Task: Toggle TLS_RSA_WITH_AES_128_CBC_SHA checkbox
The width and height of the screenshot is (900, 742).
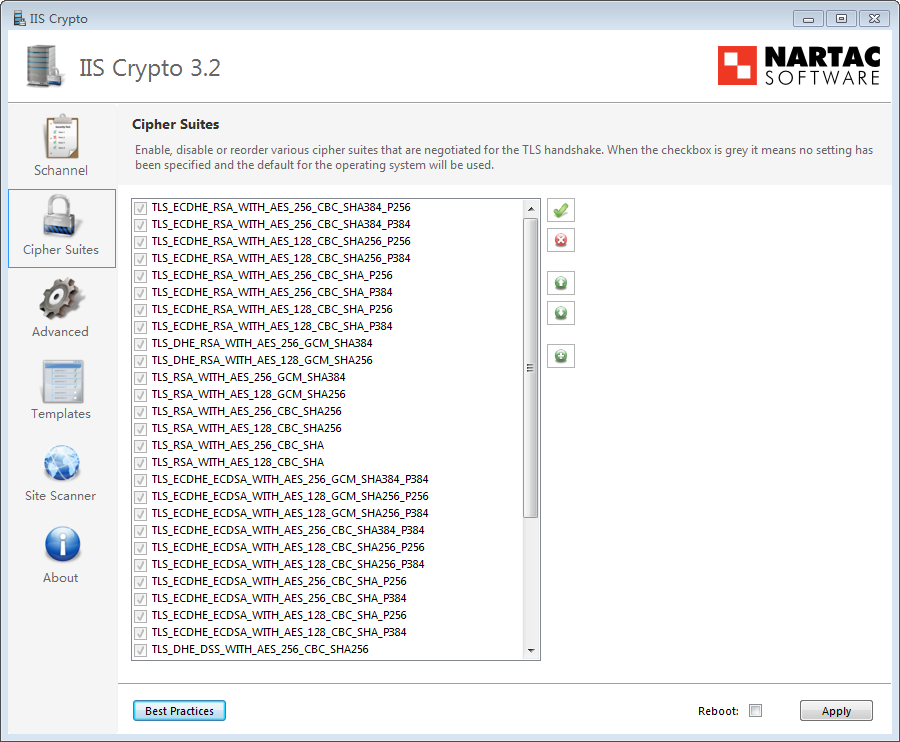Action: click(x=141, y=462)
